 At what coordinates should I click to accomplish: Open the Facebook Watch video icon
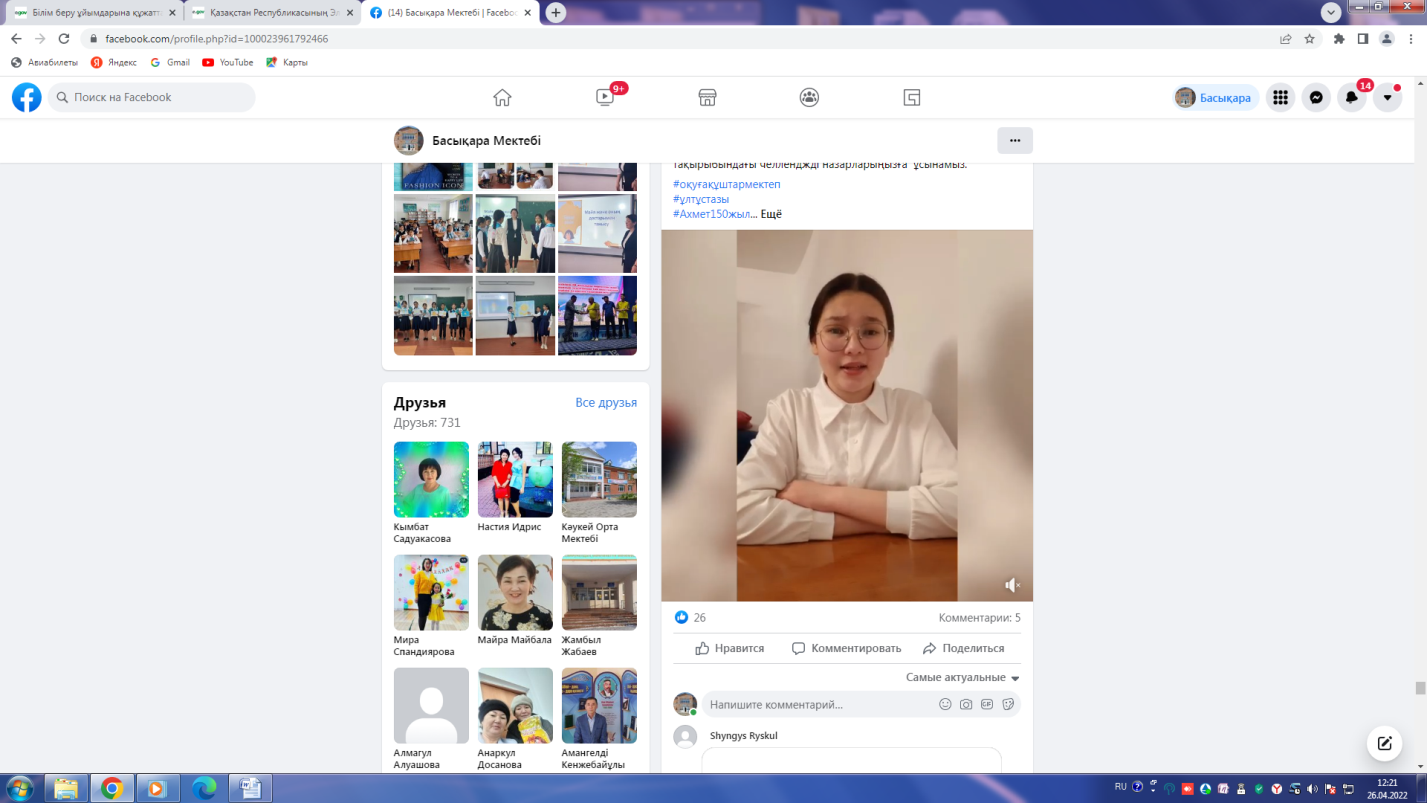(x=605, y=97)
